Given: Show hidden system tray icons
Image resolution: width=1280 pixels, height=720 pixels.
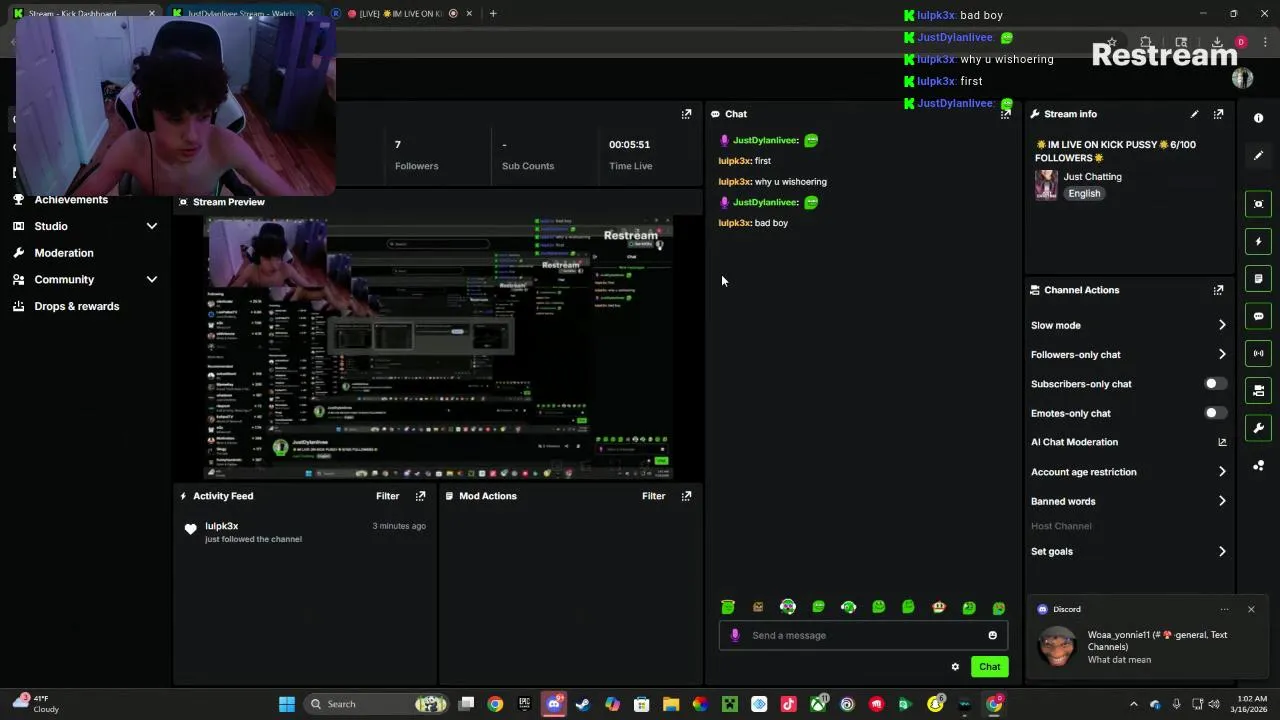Looking at the screenshot, I should tap(1133, 704).
